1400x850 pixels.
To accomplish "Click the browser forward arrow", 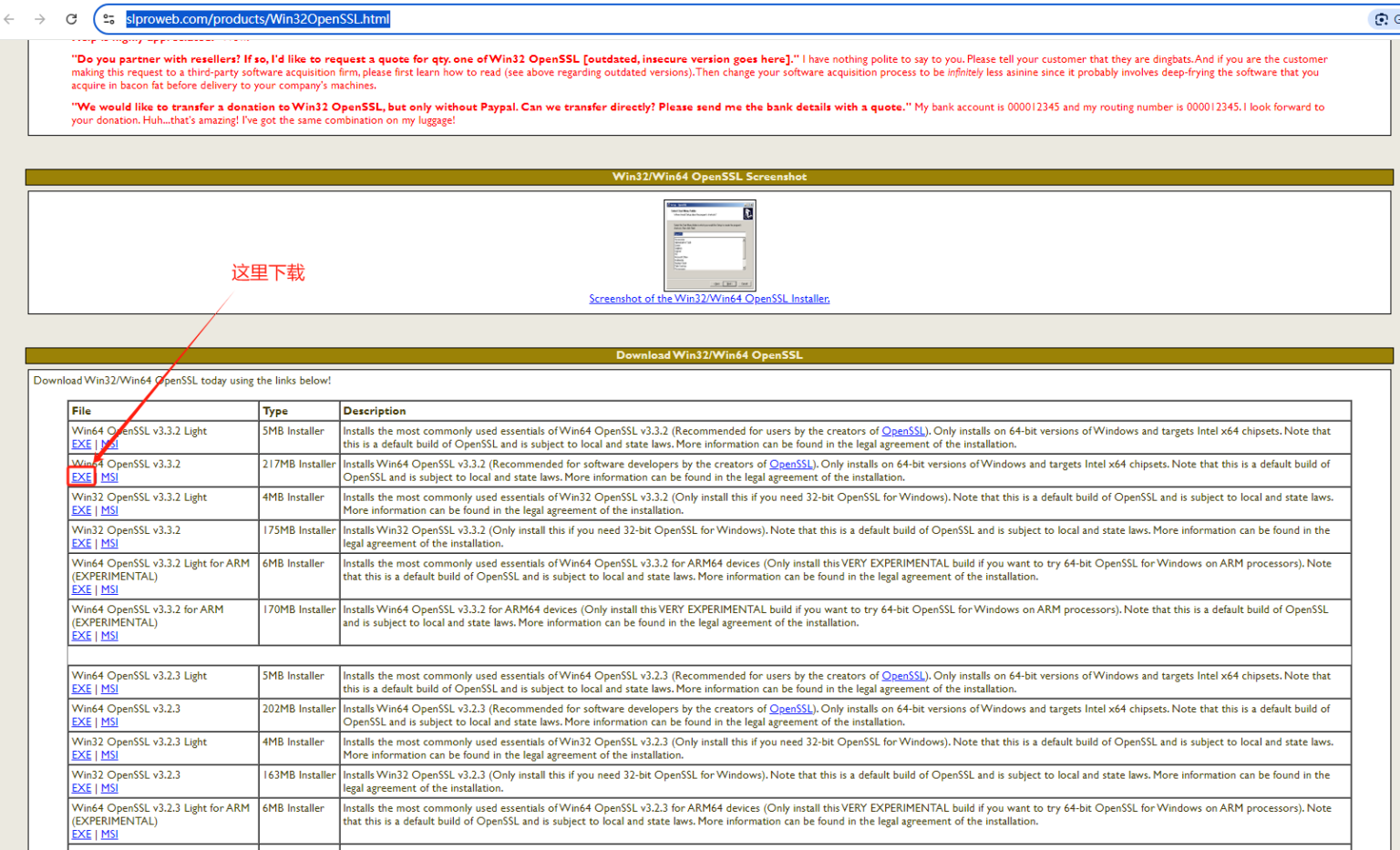I will pos(40,19).
